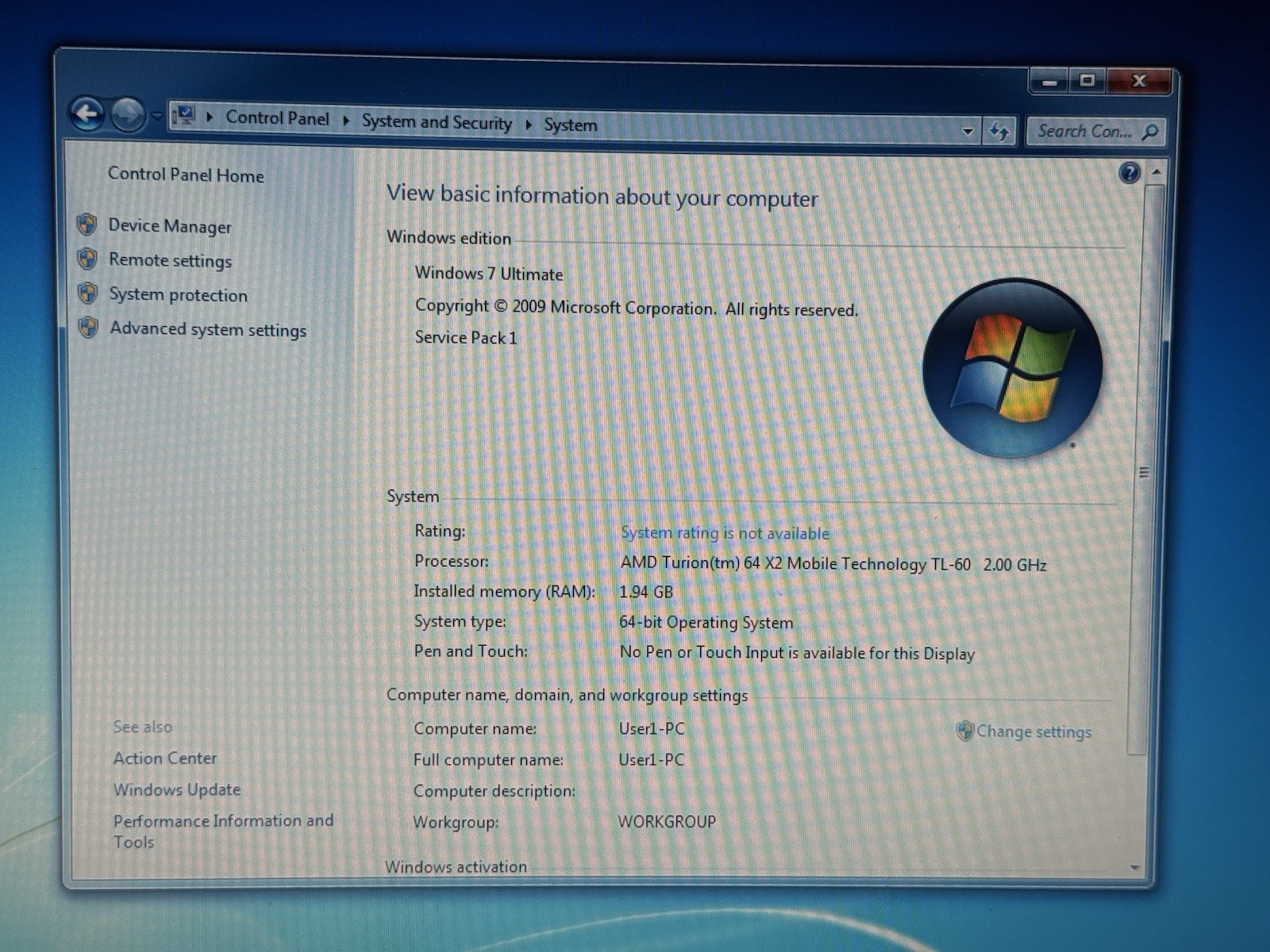Click the vertical scrollbar thumb

click(1145, 471)
